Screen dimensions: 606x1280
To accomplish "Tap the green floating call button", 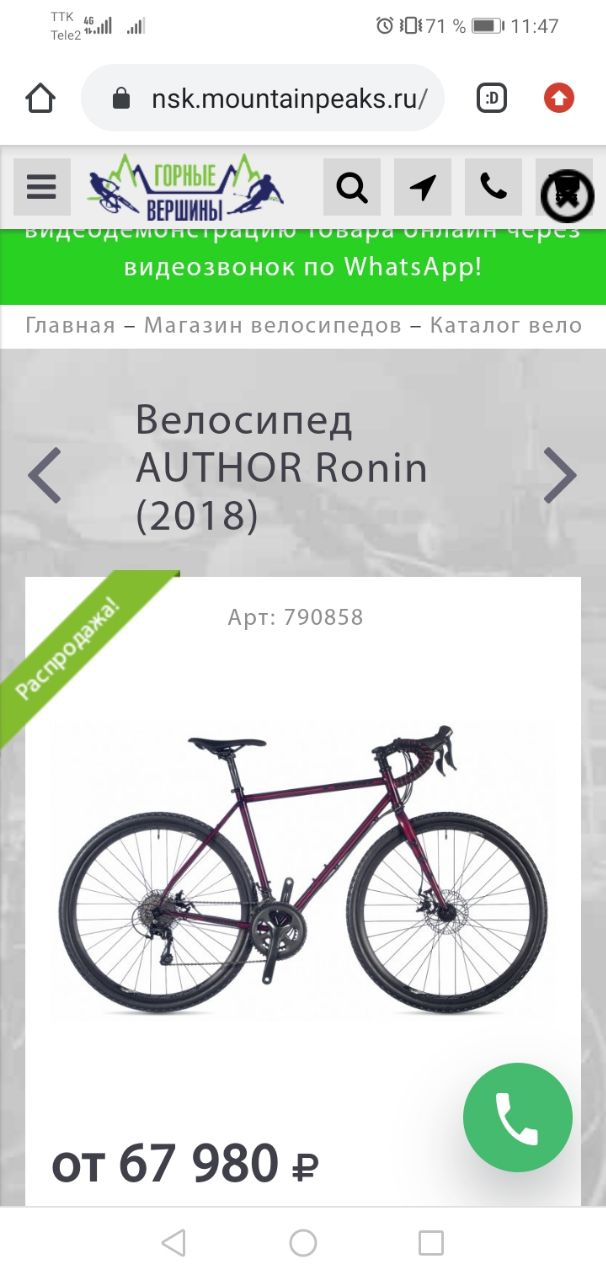I will coord(518,1117).
